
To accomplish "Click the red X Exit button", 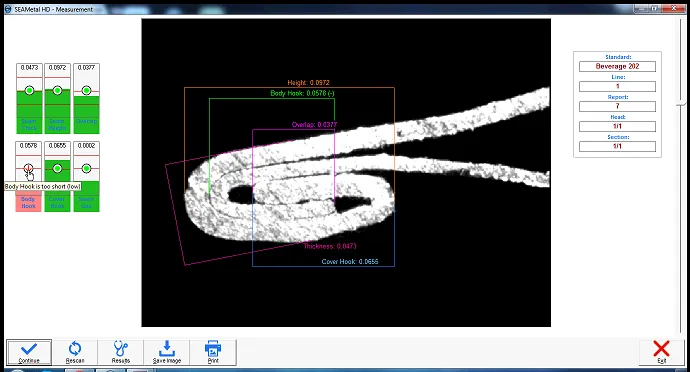I will pyautogui.click(x=661, y=352).
